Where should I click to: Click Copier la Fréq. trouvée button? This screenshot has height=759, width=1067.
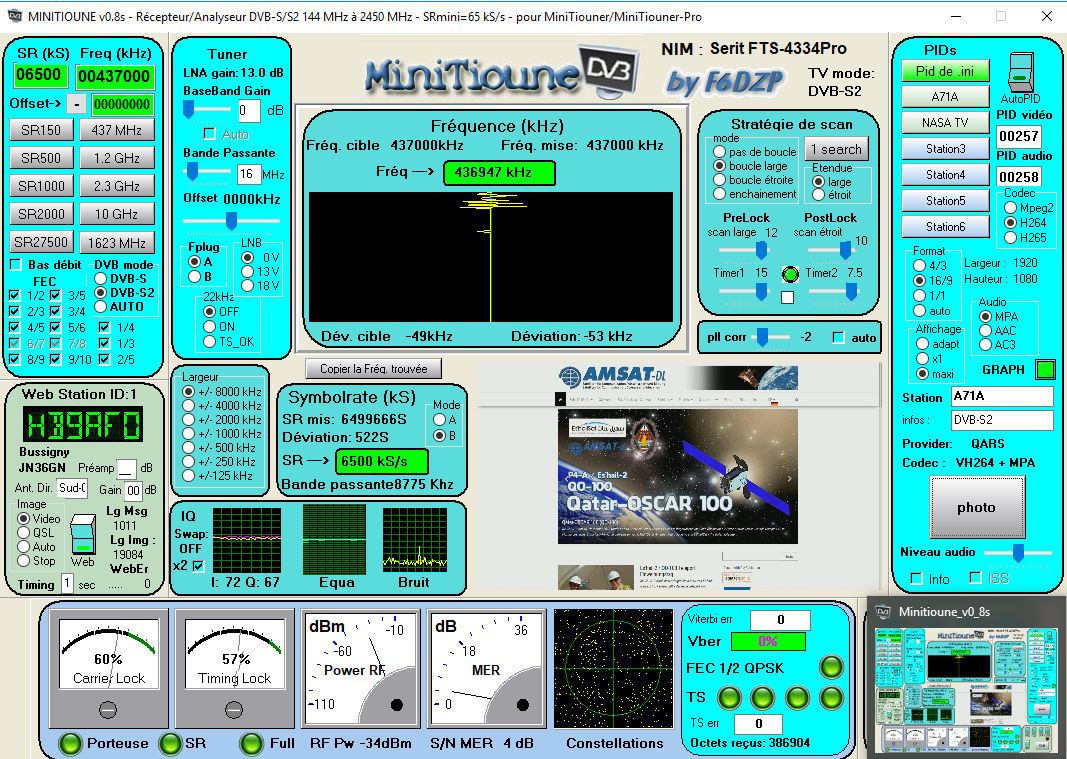tap(374, 368)
